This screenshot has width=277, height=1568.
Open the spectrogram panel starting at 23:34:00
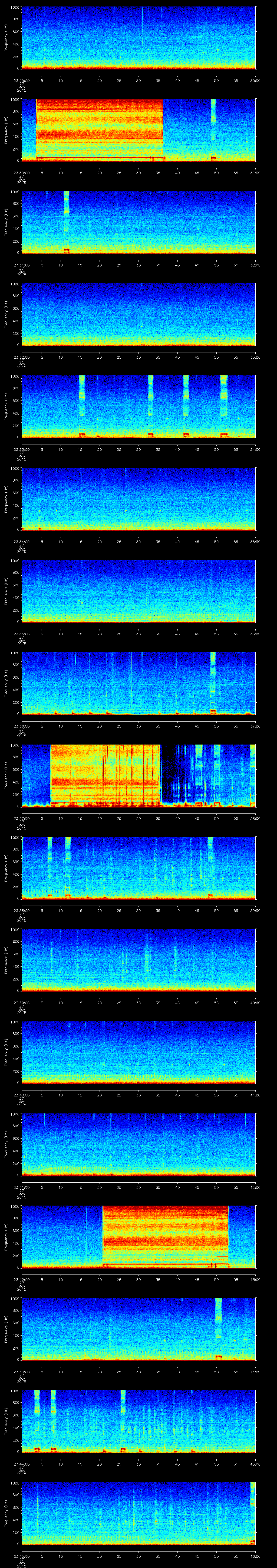[x=139, y=499]
